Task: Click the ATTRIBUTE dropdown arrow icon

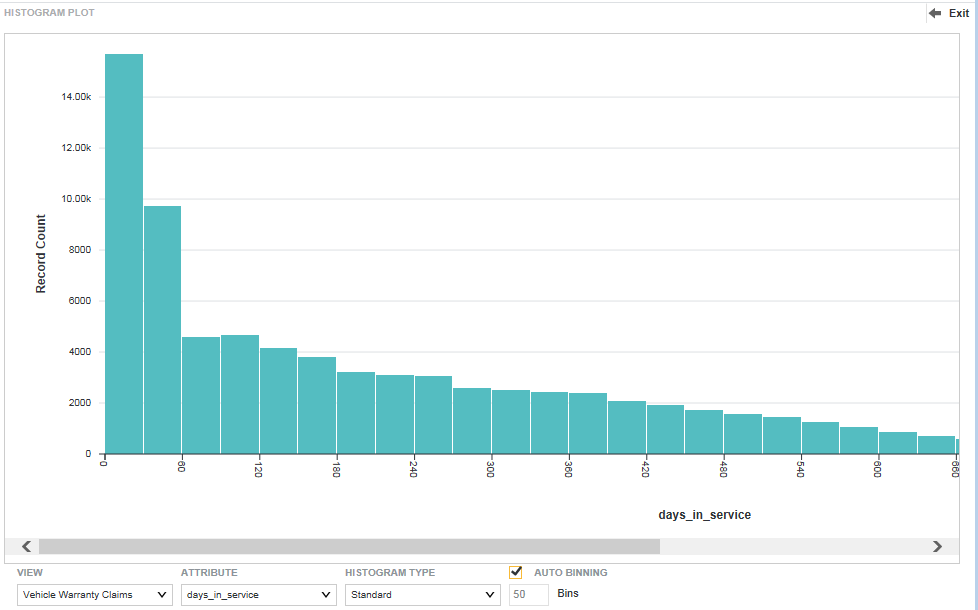Action: (326, 594)
